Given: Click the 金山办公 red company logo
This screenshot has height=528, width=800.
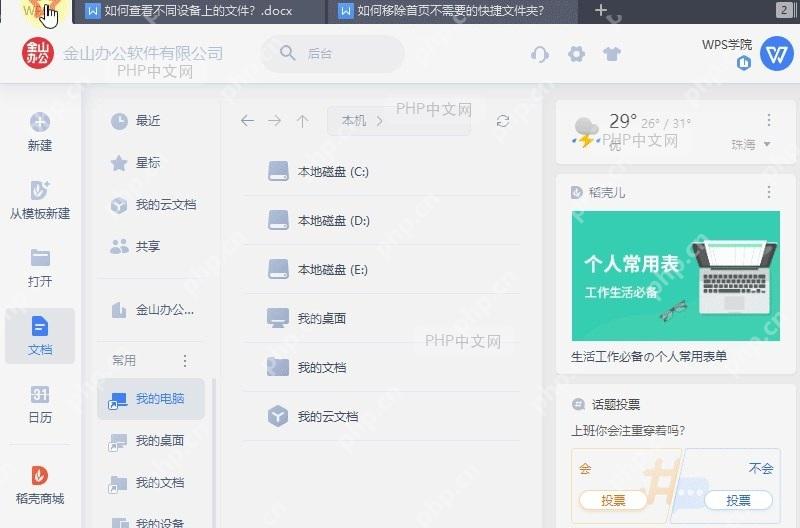Looking at the screenshot, I should tap(38, 53).
